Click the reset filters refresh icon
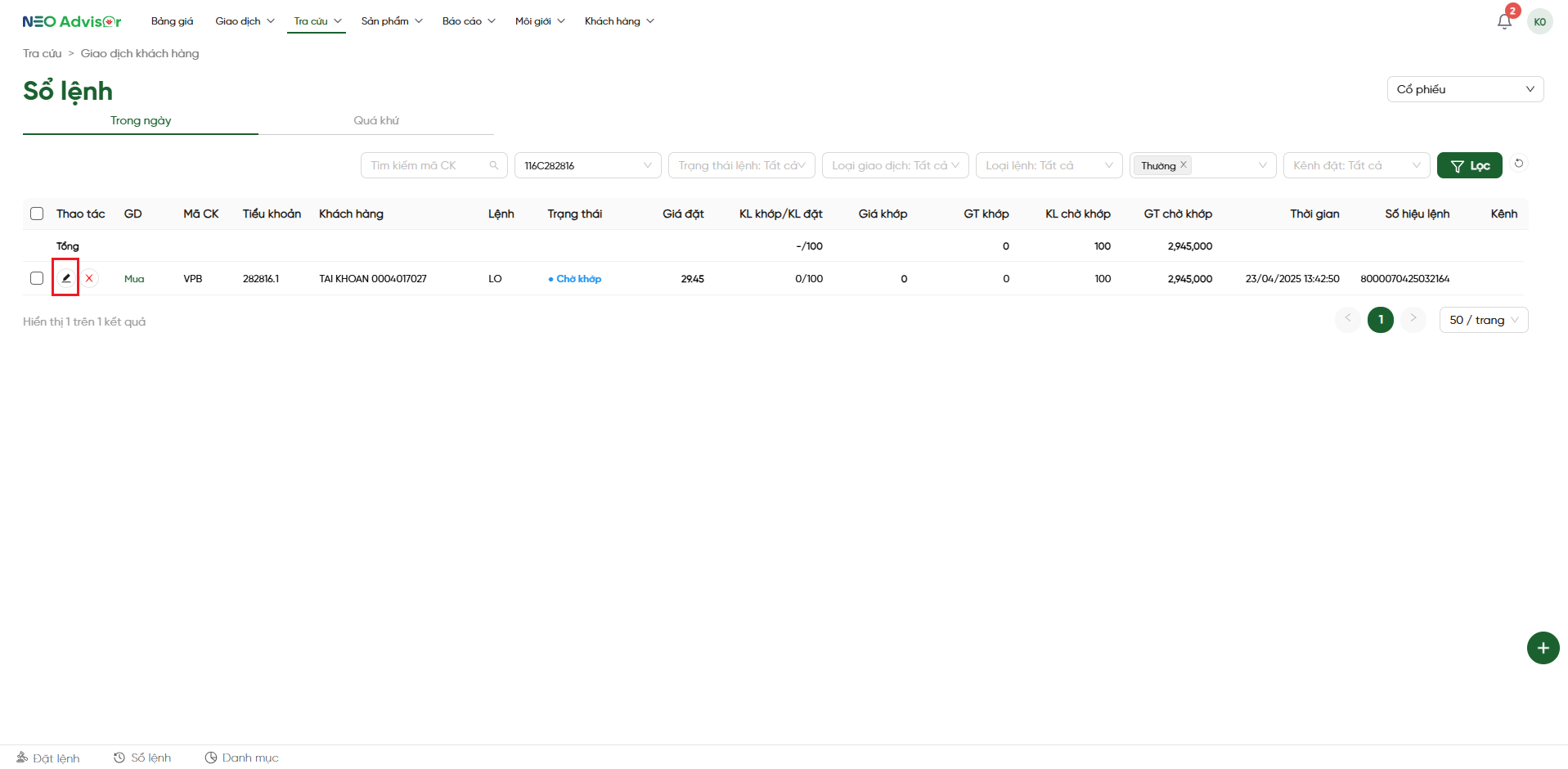Screen dimensions: 1568x769 click(1519, 164)
